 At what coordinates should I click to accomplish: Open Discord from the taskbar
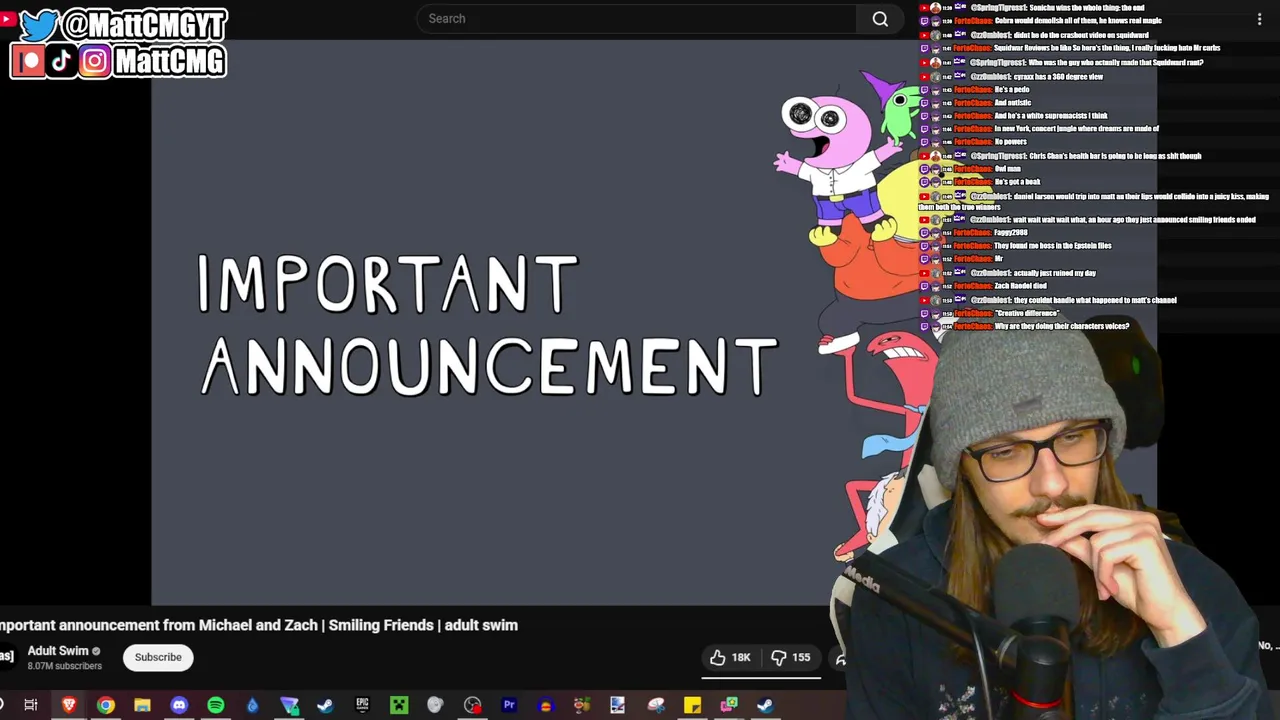coord(179,705)
